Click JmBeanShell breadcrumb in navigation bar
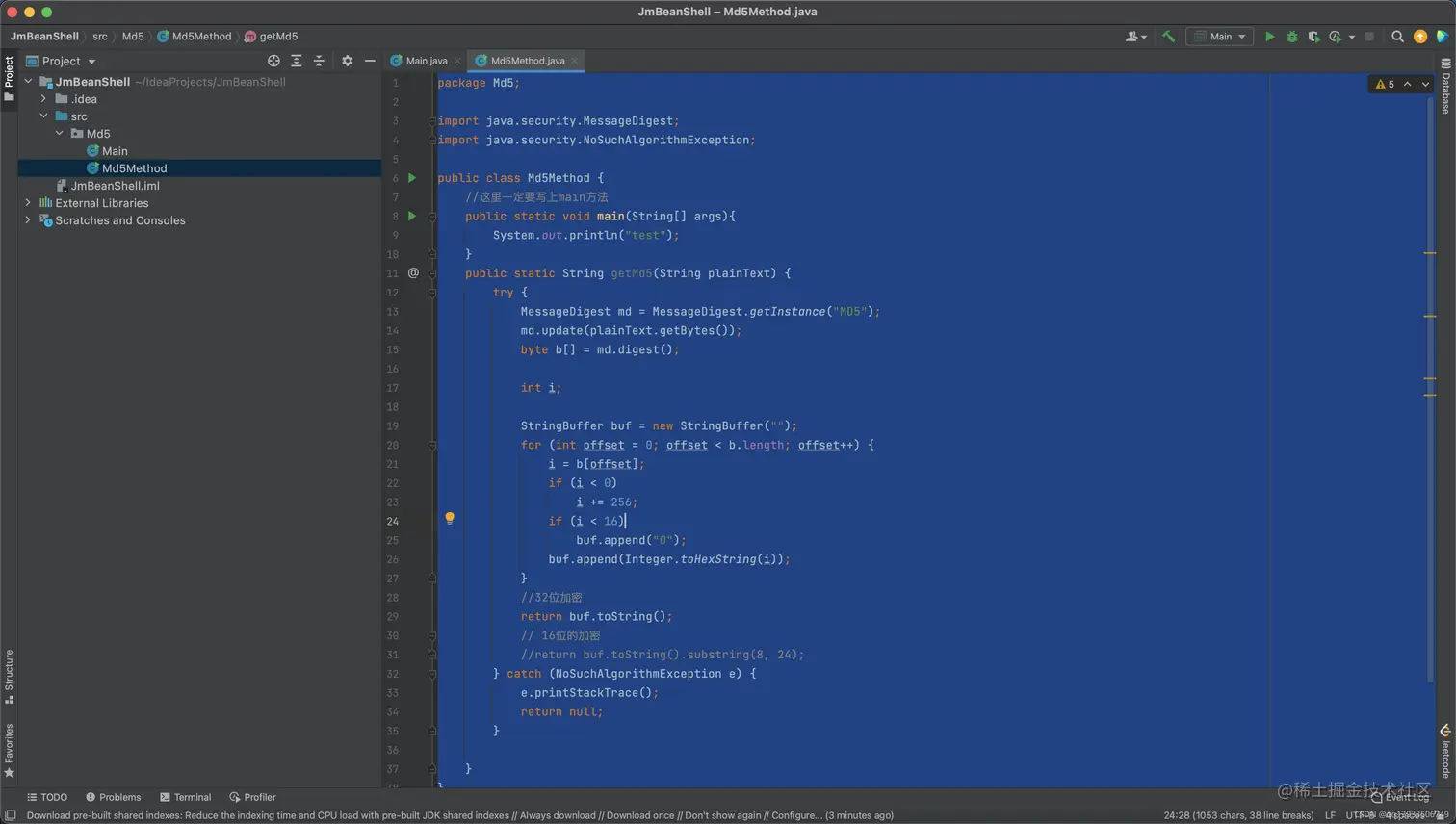The width and height of the screenshot is (1456, 824). (44, 37)
